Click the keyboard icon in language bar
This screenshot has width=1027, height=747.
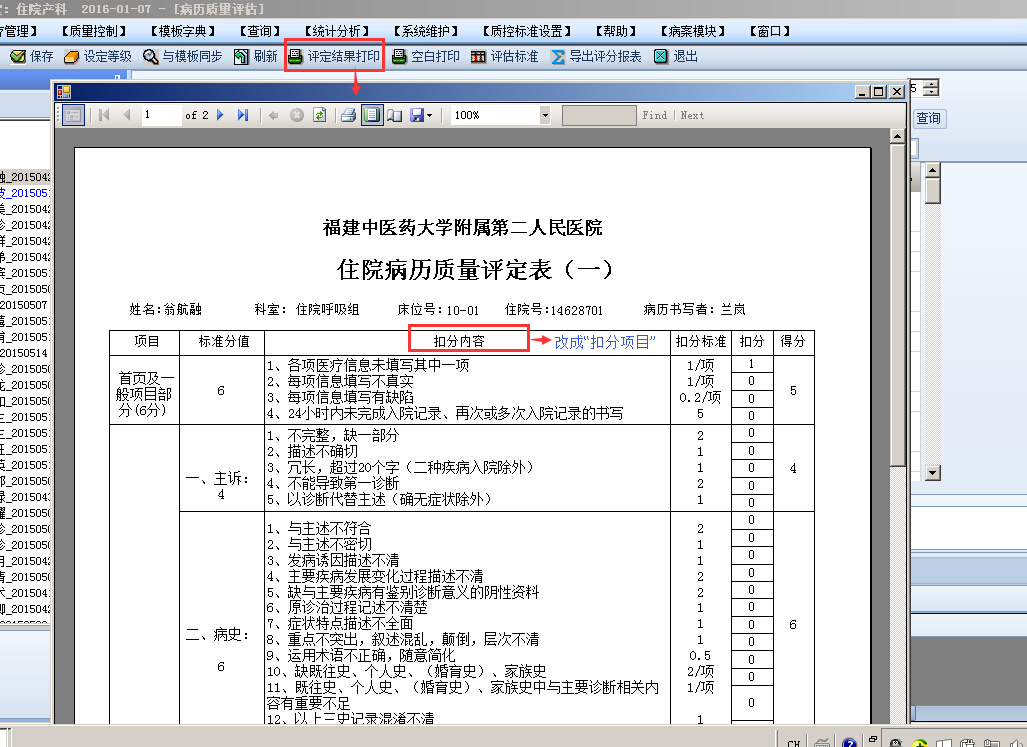(x=822, y=742)
